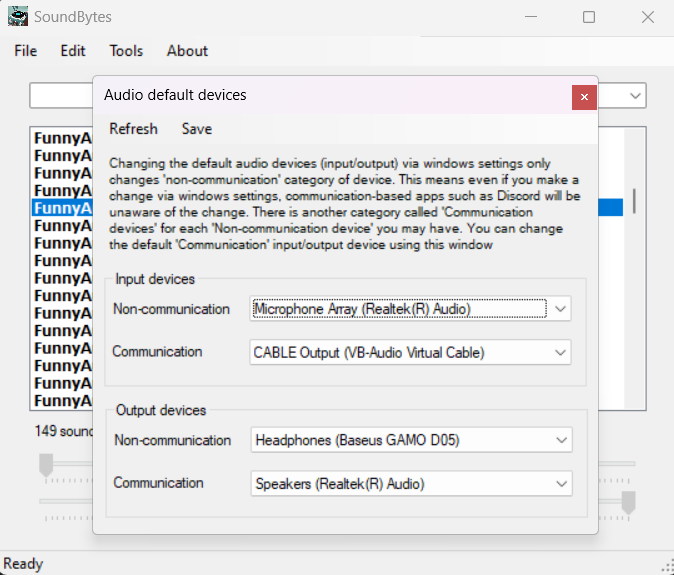
Task: Select the highlighted FunnyA sound list item
Action: coord(62,208)
